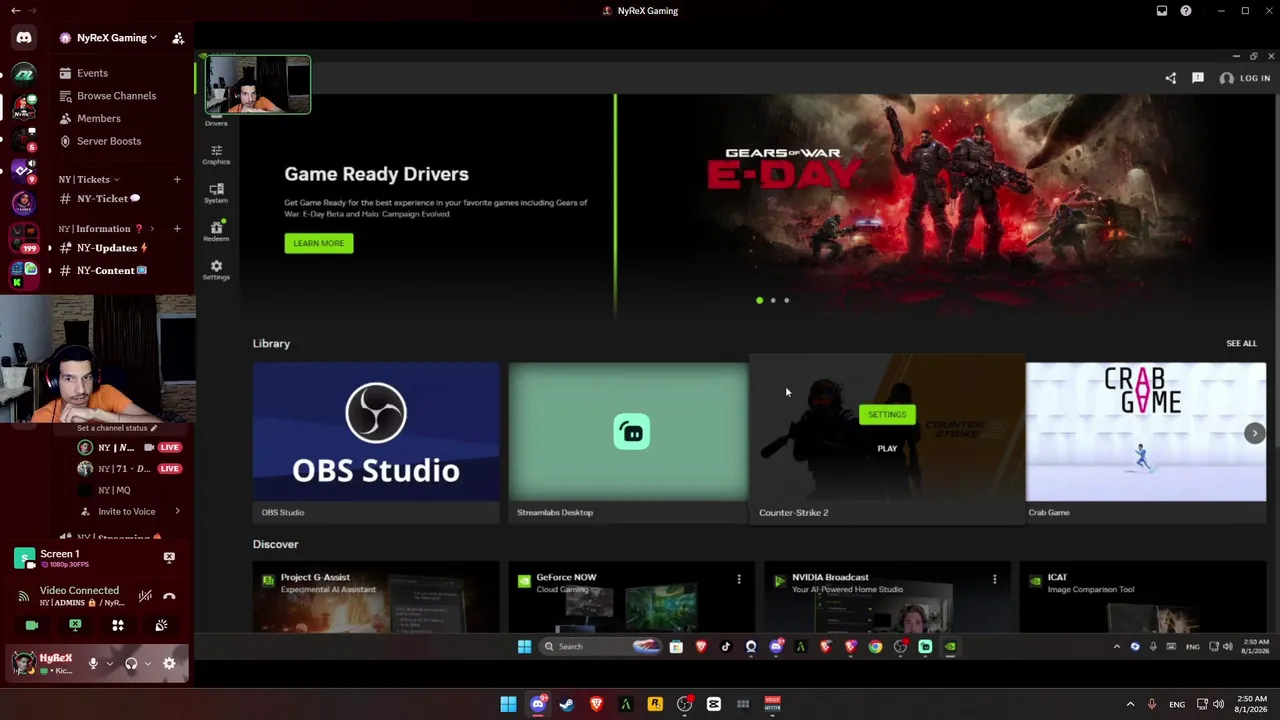Screen dimensions: 1280x720
Task: Open Discord User Settings gear
Action: (169, 663)
